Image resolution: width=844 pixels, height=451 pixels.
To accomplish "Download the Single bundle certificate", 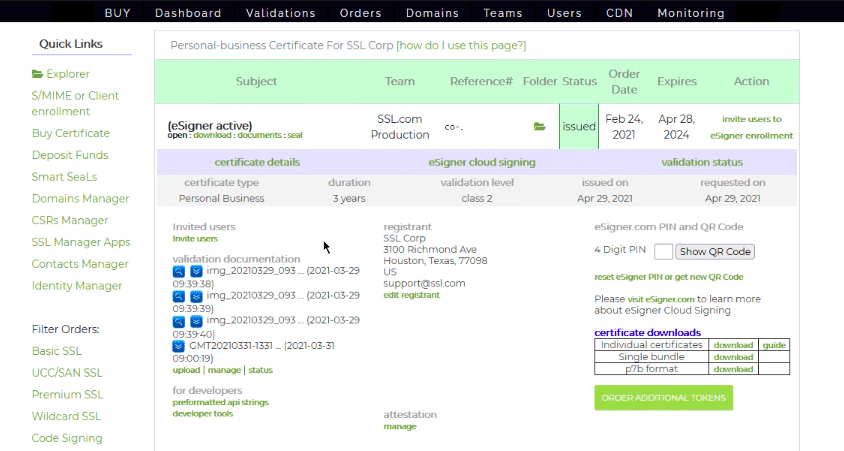I will (x=732, y=357).
